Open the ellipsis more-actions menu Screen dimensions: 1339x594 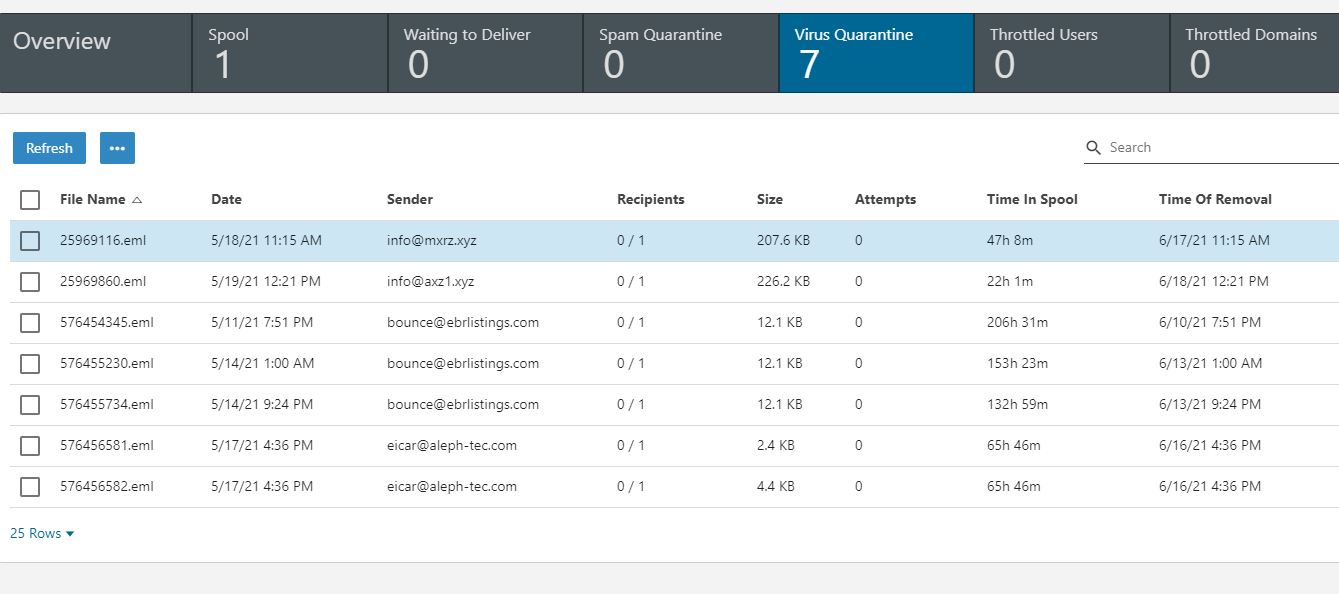coord(117,148)
